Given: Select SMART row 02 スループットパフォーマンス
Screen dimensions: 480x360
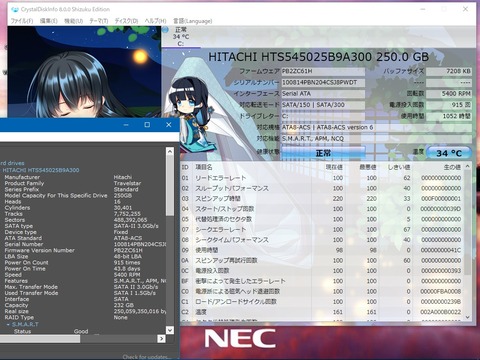Looking at the screenshot, I should pos(322,188).
